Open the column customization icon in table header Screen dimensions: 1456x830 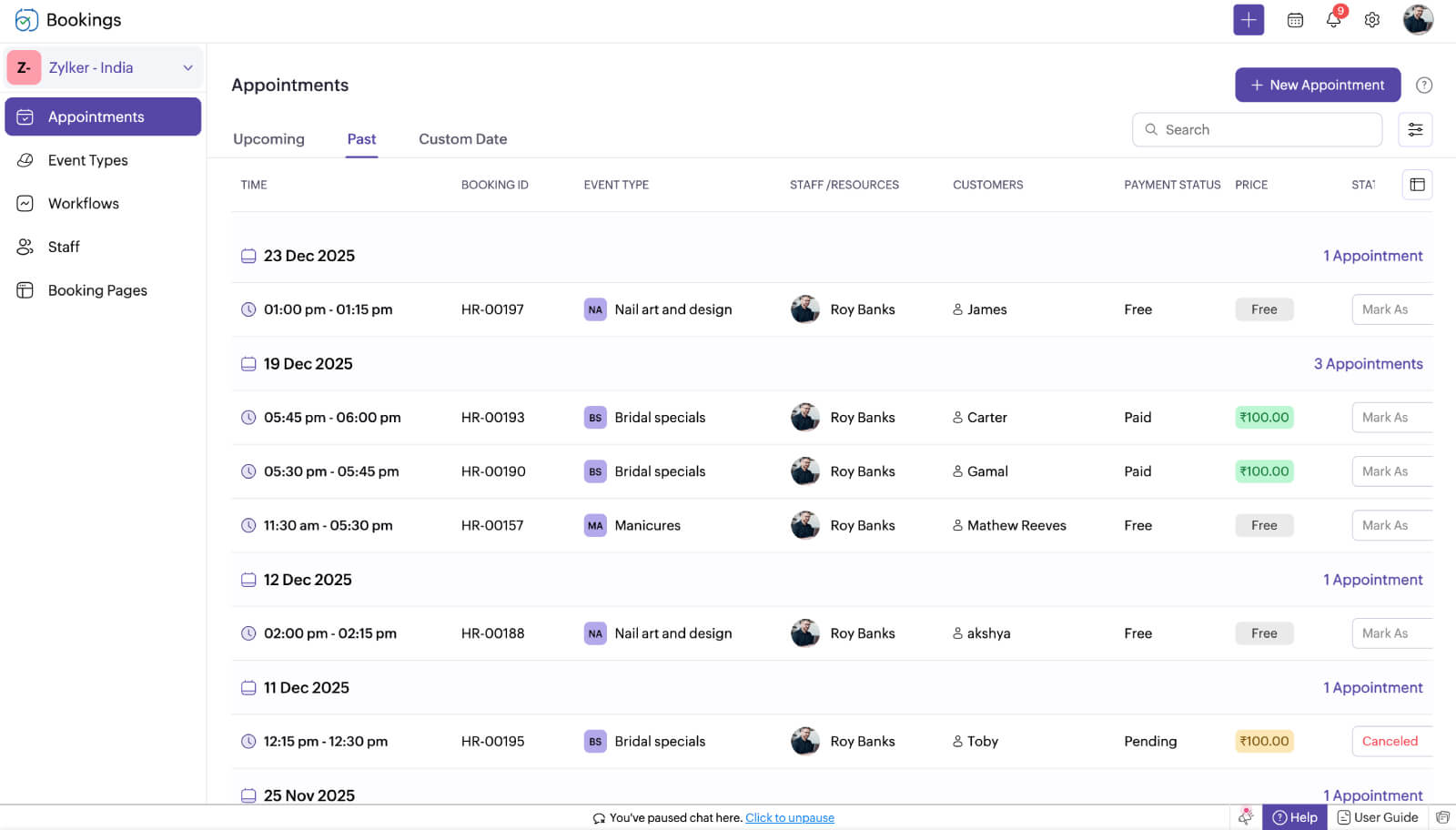[x=1416, y=184]
